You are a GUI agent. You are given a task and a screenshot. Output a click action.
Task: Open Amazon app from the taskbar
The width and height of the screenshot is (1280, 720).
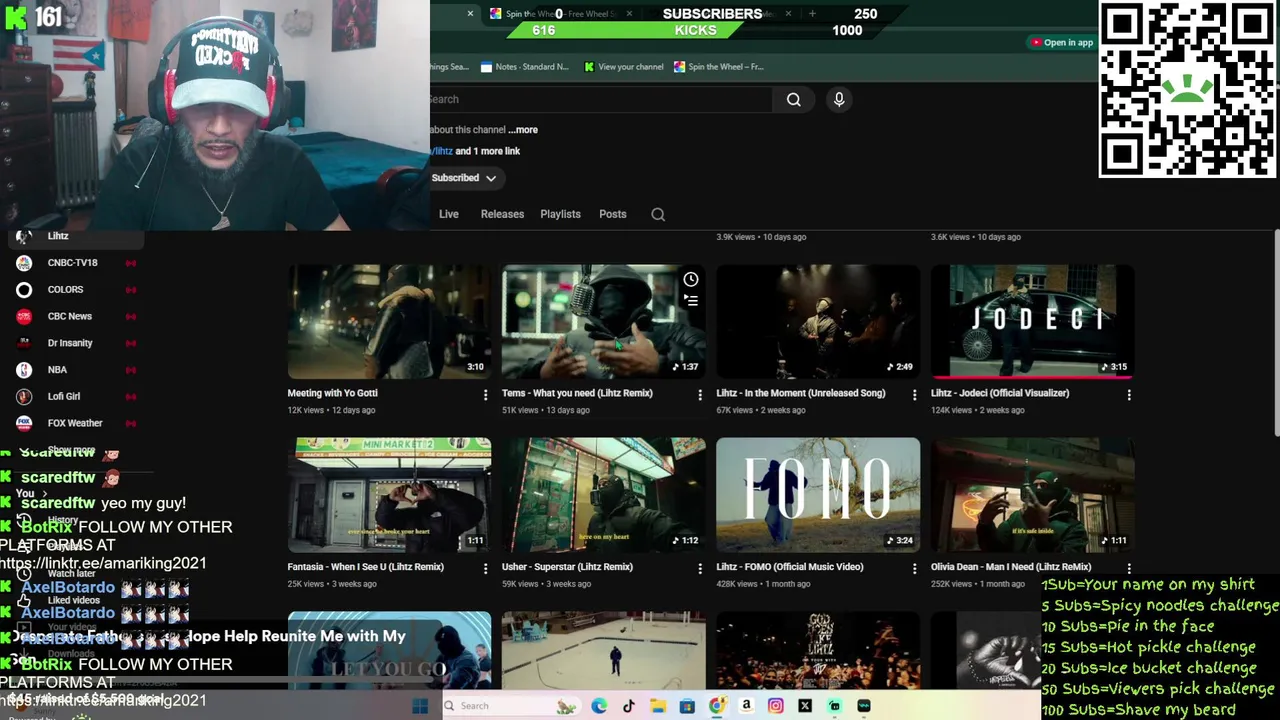746,706
